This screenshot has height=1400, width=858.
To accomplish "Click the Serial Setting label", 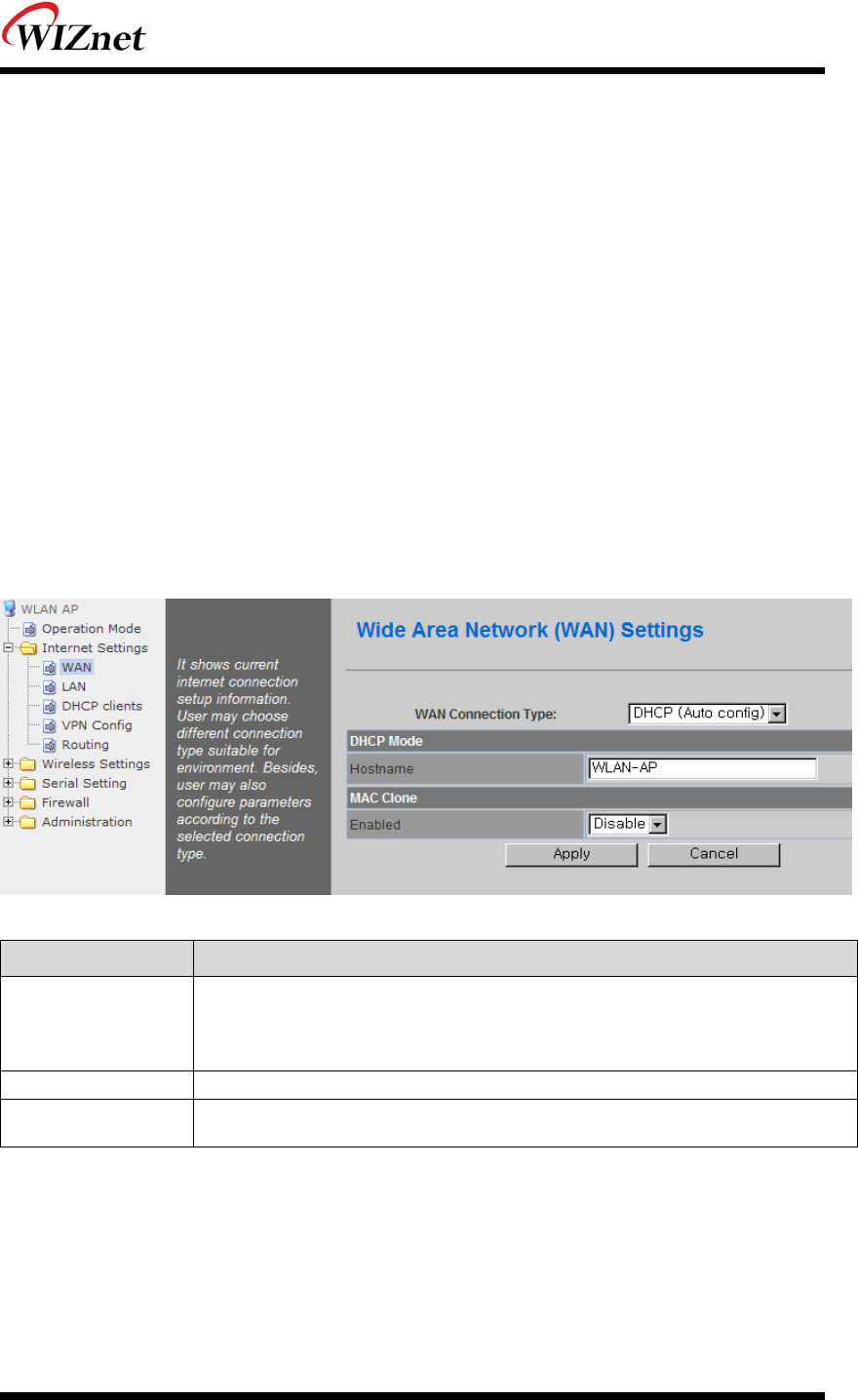I will click(84, 784).
